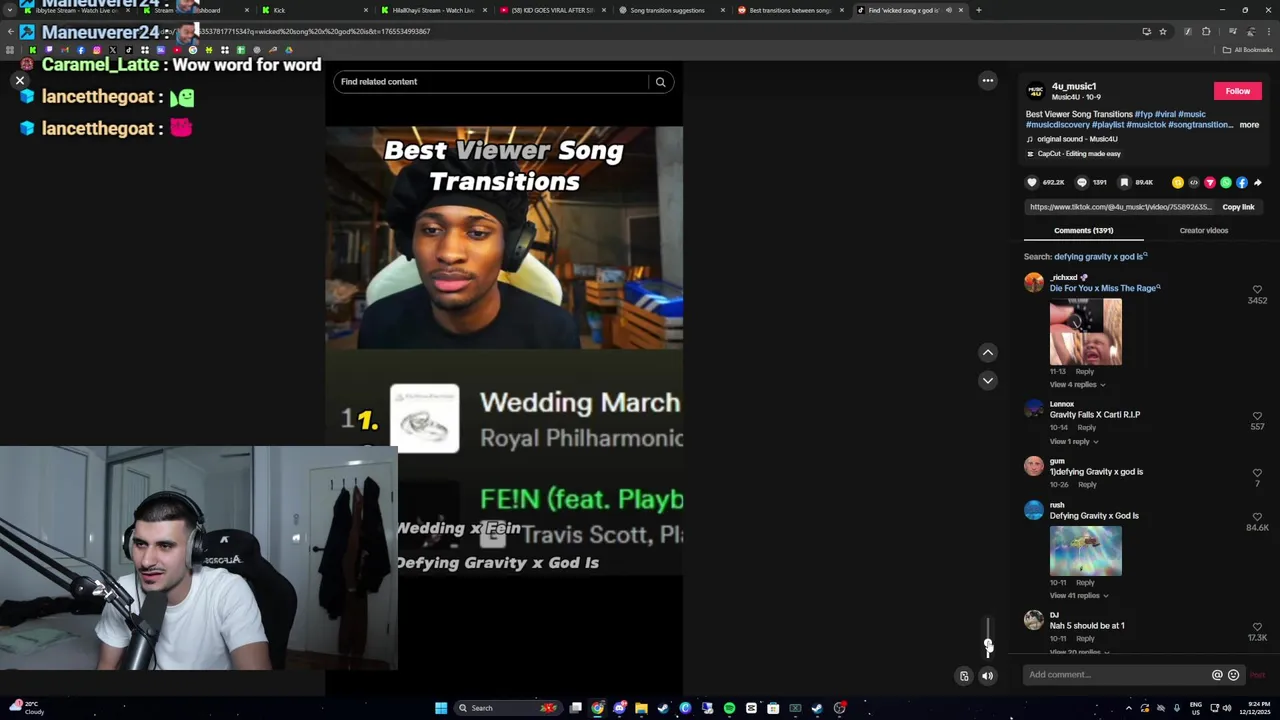Like gum's comment with heart
This screenshot has height=720, width=1280.
(x=1257, y=473)
